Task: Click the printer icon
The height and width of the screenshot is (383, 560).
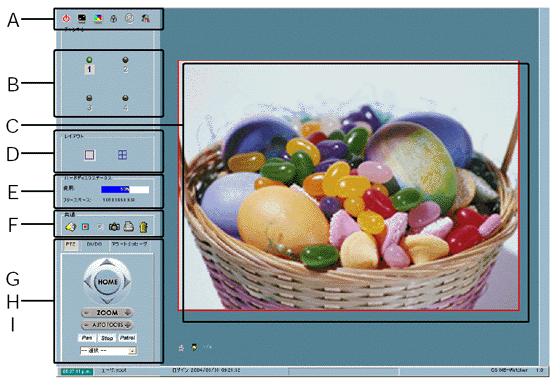Action: pos(129,226)
